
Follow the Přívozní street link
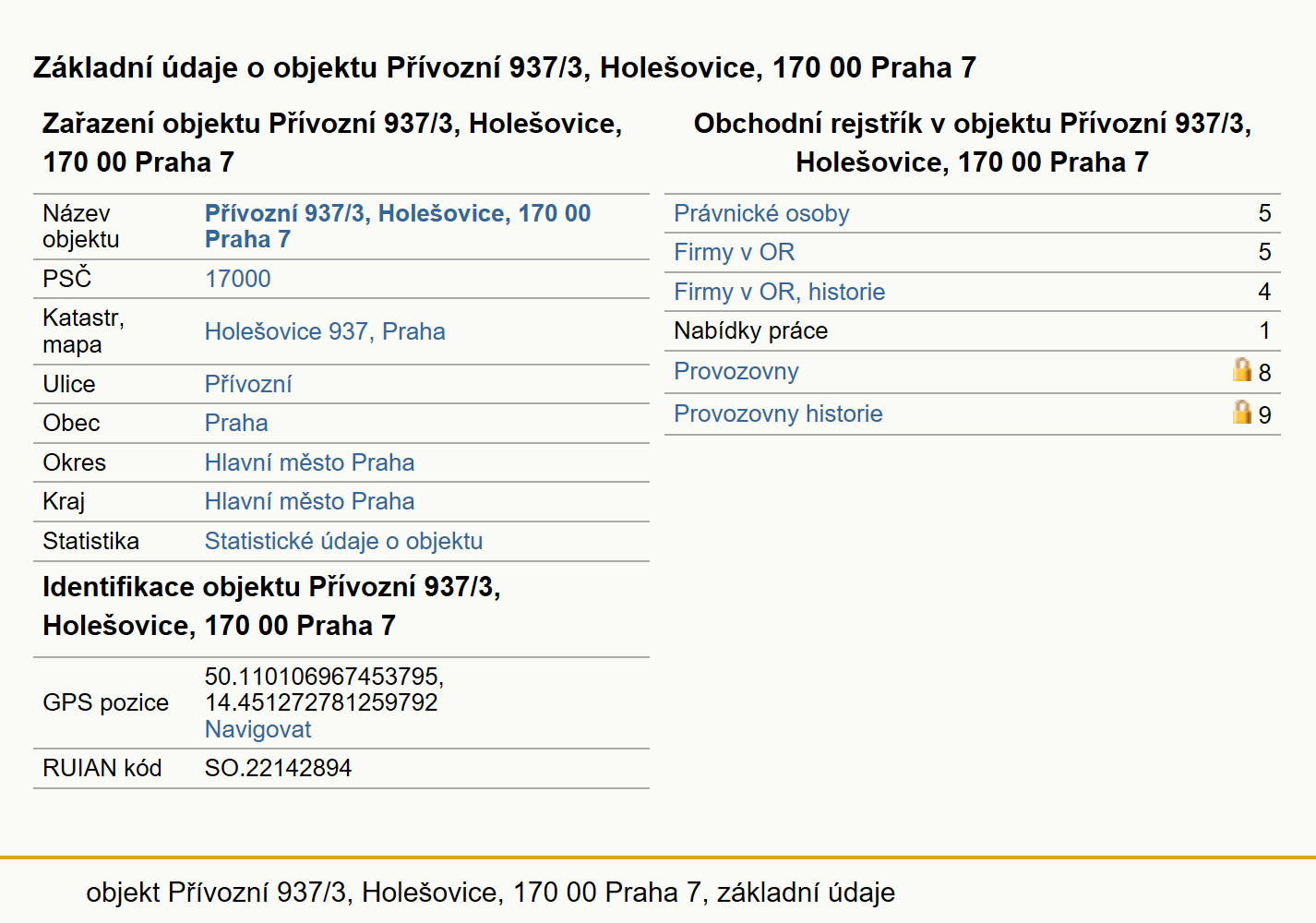click(248, 384)
